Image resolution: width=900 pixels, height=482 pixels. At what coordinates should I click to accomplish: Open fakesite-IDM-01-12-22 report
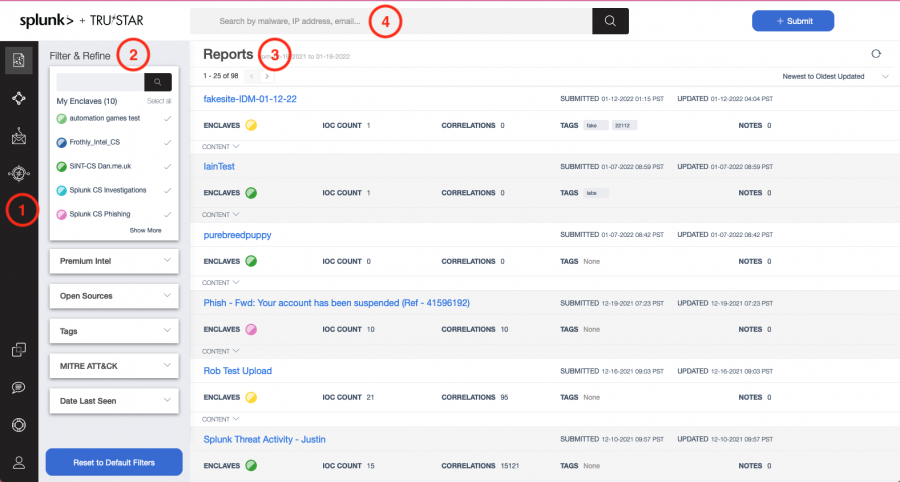click(x=250, y=99)
